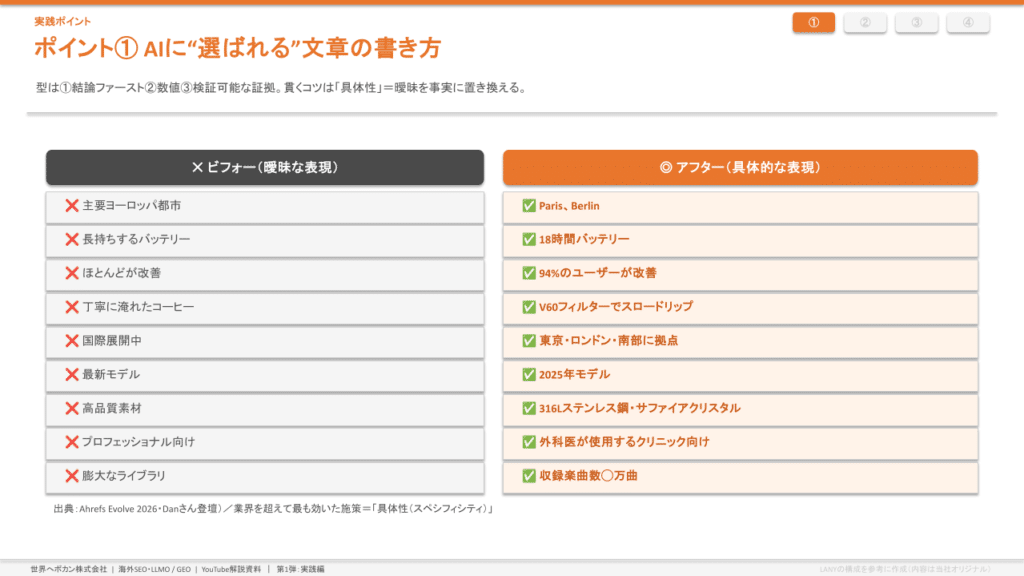Select the text 長持ちするバッテリー
1024x576 pixels.
(136, 240)
